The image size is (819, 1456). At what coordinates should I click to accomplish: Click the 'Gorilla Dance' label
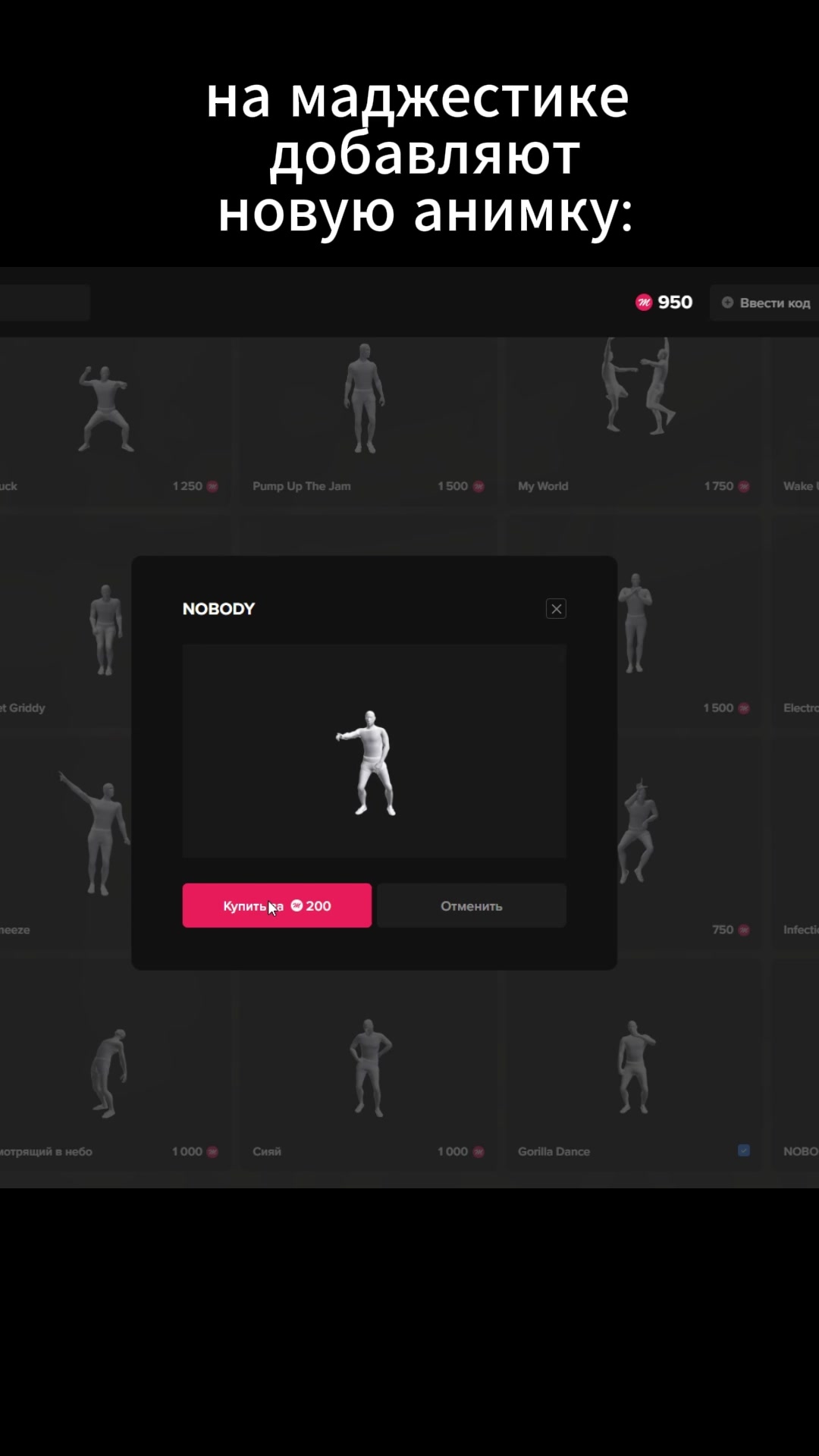coord(554,1151)
